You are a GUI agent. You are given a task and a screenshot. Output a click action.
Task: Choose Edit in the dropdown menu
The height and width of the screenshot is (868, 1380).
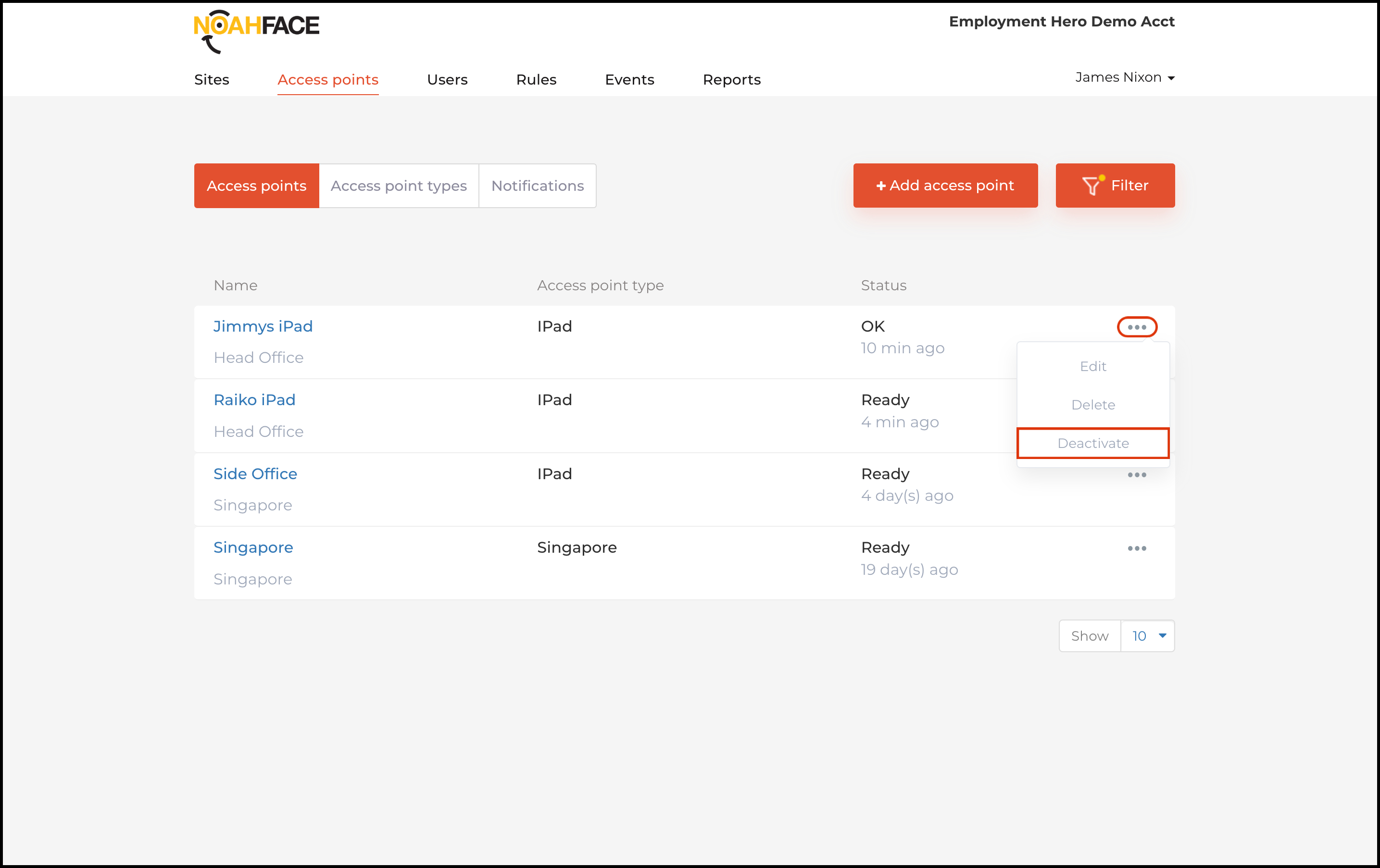1093,367
